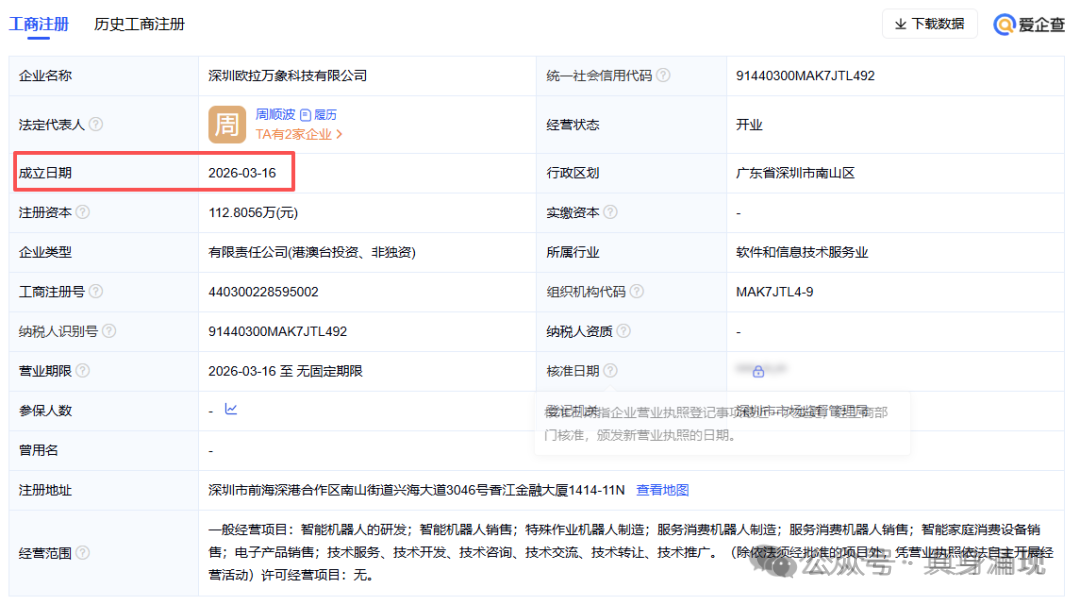Click help icon beside 纳税人资质
The height and width of the screenshot is (605, 1080).
(623, 331)
